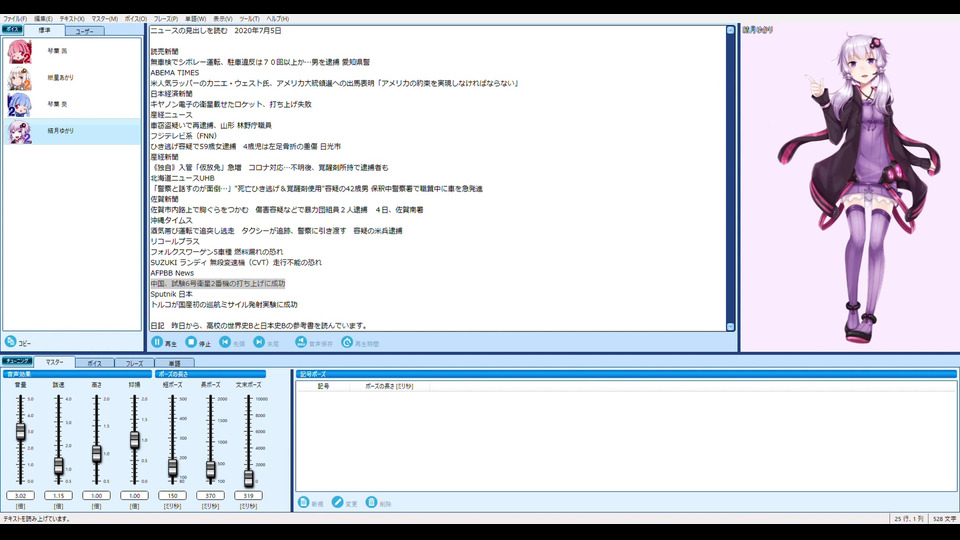Image resolution: width=960 pixels, height=540 pixels.
Task: Click the long pause field showing 370
Action: 210,495
